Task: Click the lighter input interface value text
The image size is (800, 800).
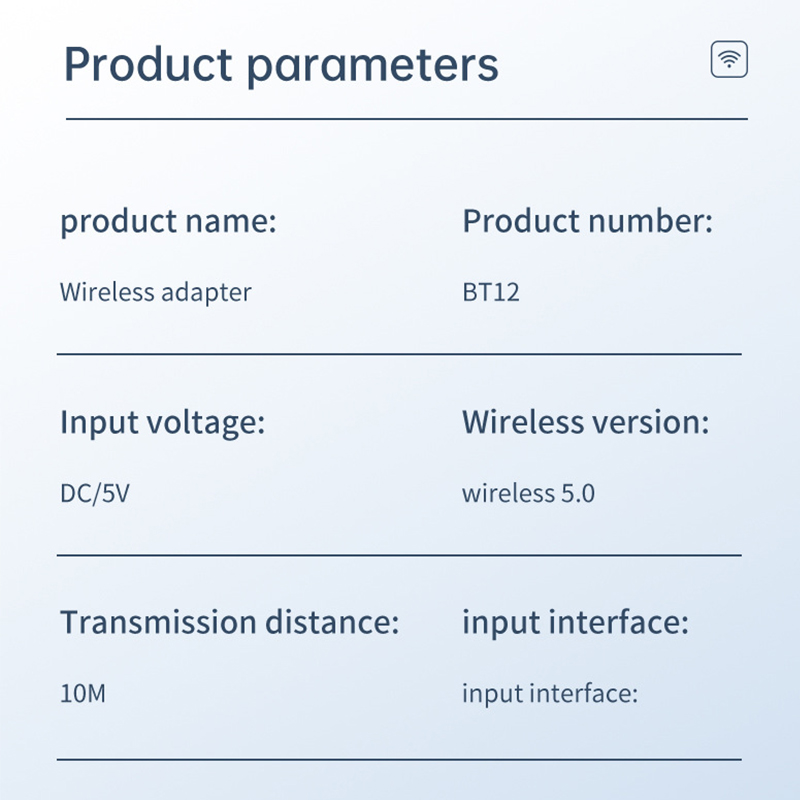Action: [x=550, y=694]
